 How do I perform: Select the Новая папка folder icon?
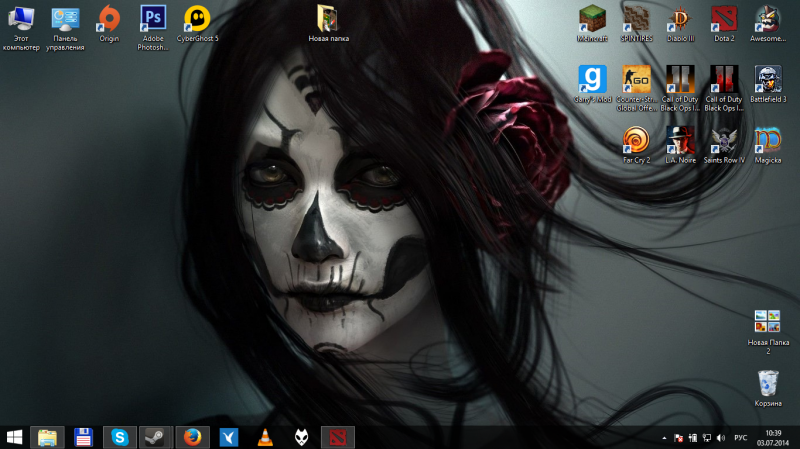pyautogui.click(x=329, y=24)
